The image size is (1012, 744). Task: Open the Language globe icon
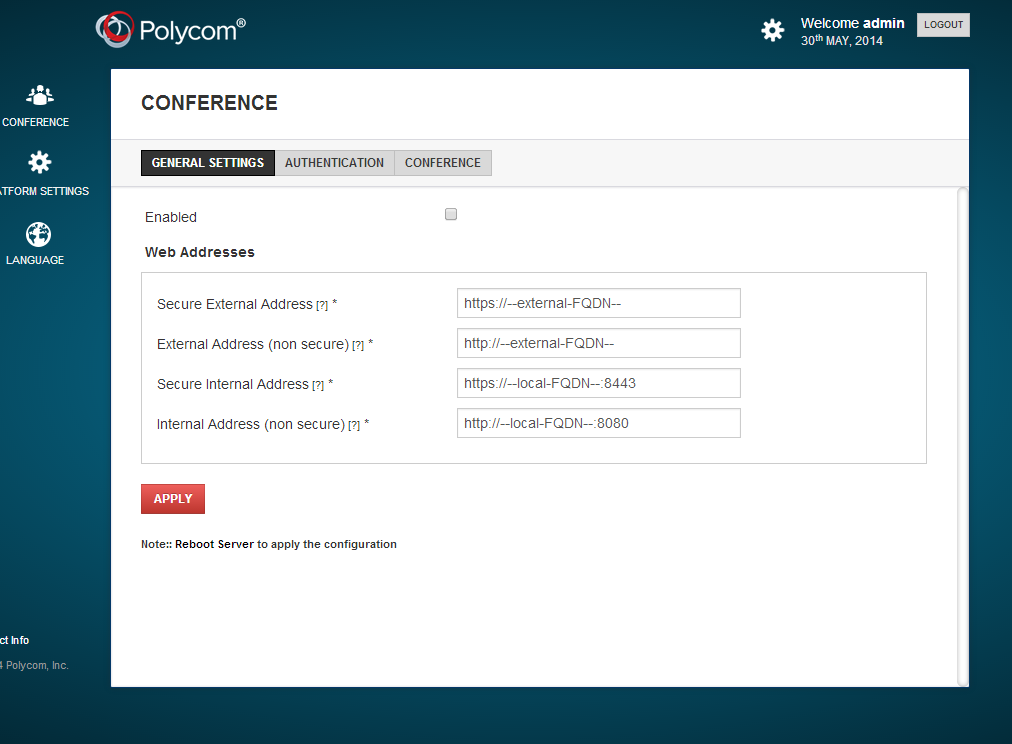38,234
